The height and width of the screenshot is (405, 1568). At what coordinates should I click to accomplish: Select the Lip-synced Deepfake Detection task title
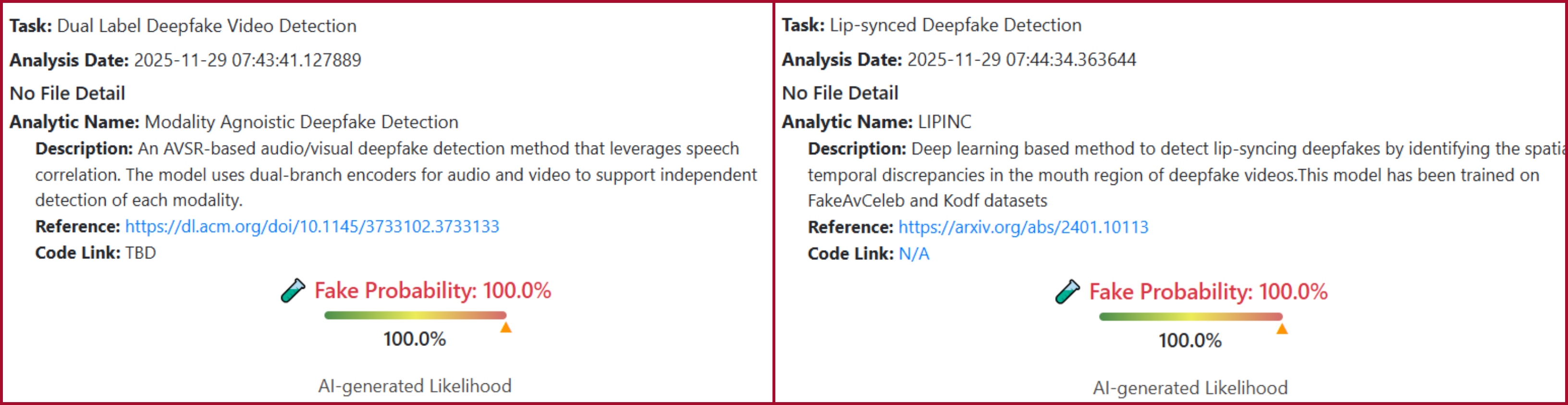955,25
